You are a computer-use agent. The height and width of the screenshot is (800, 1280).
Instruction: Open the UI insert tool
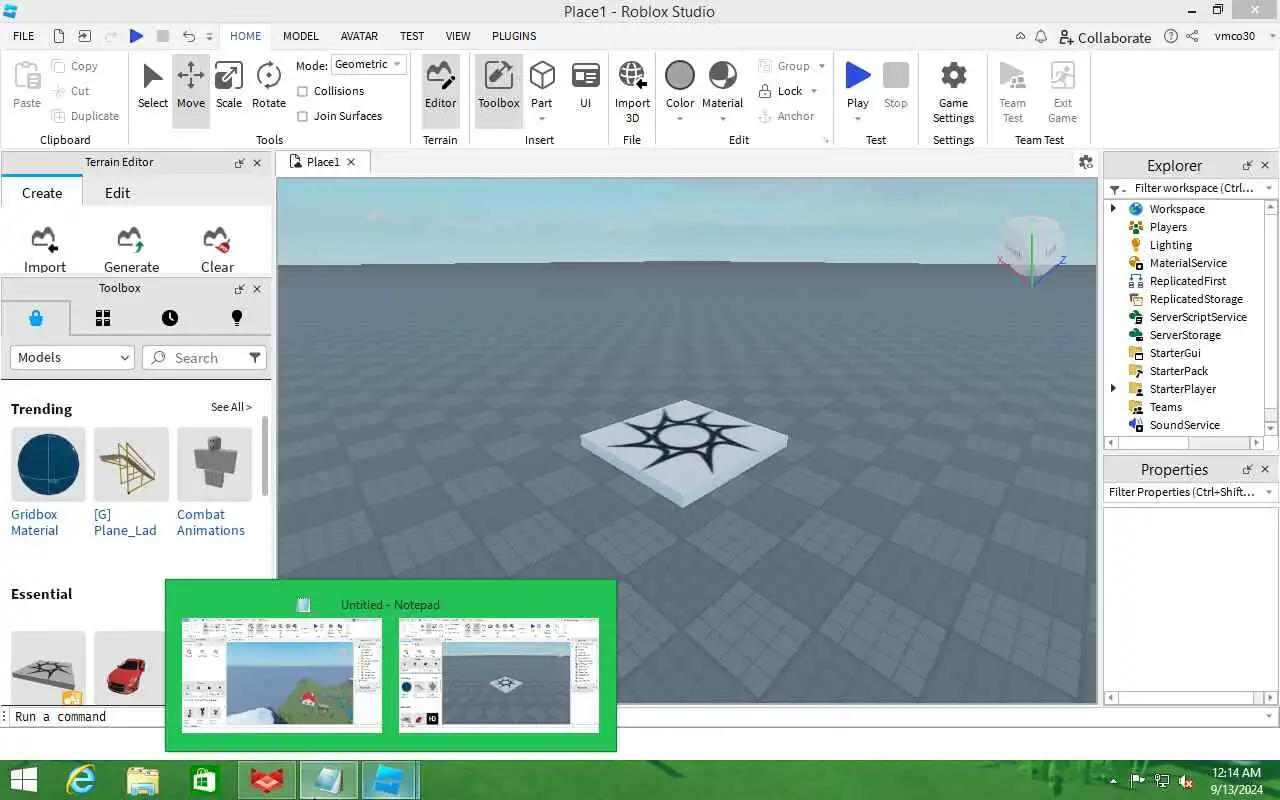pos(585,87)
